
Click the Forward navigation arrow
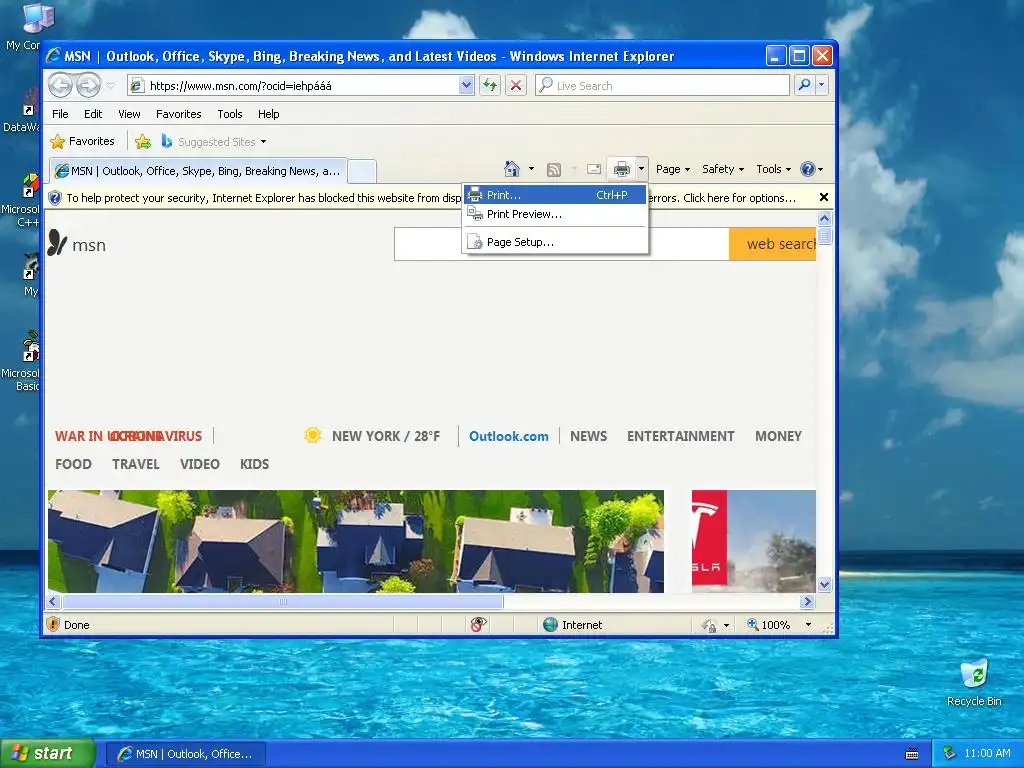tap(88, 85)
